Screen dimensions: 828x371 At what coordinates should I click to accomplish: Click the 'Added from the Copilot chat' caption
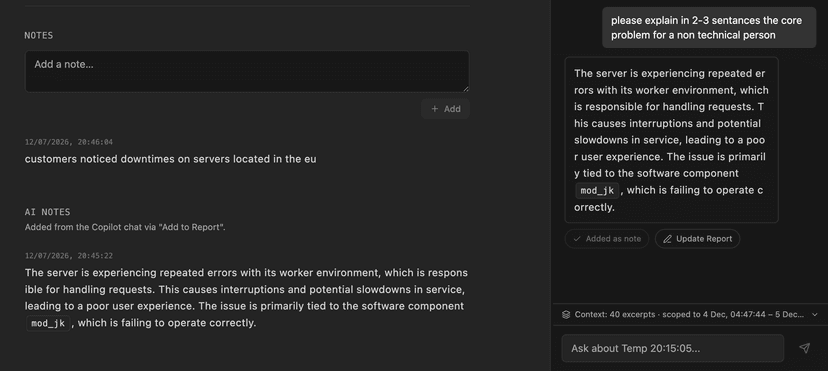[x=125, y=227]
